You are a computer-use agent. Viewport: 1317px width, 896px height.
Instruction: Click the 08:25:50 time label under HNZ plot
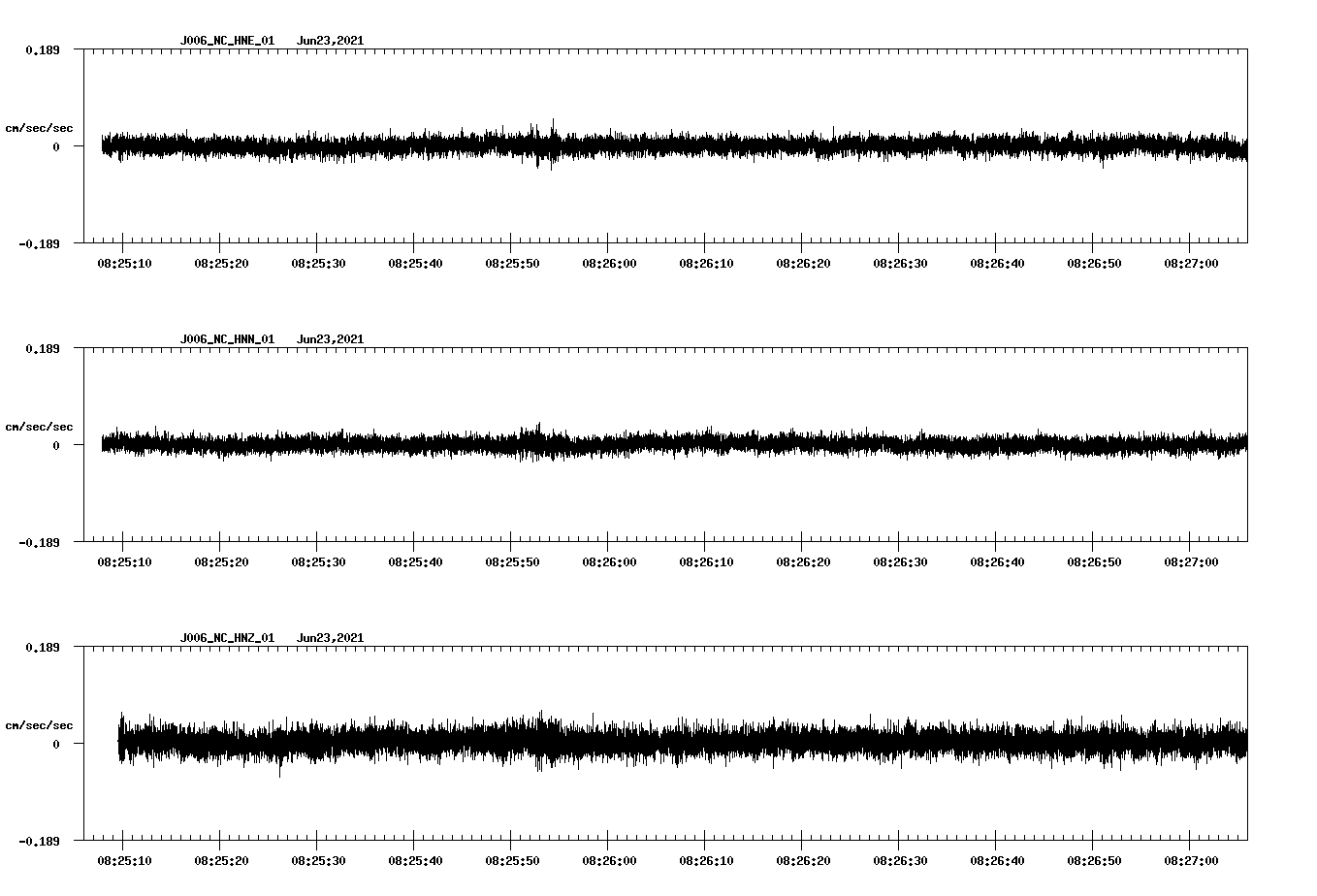point(512,861)
